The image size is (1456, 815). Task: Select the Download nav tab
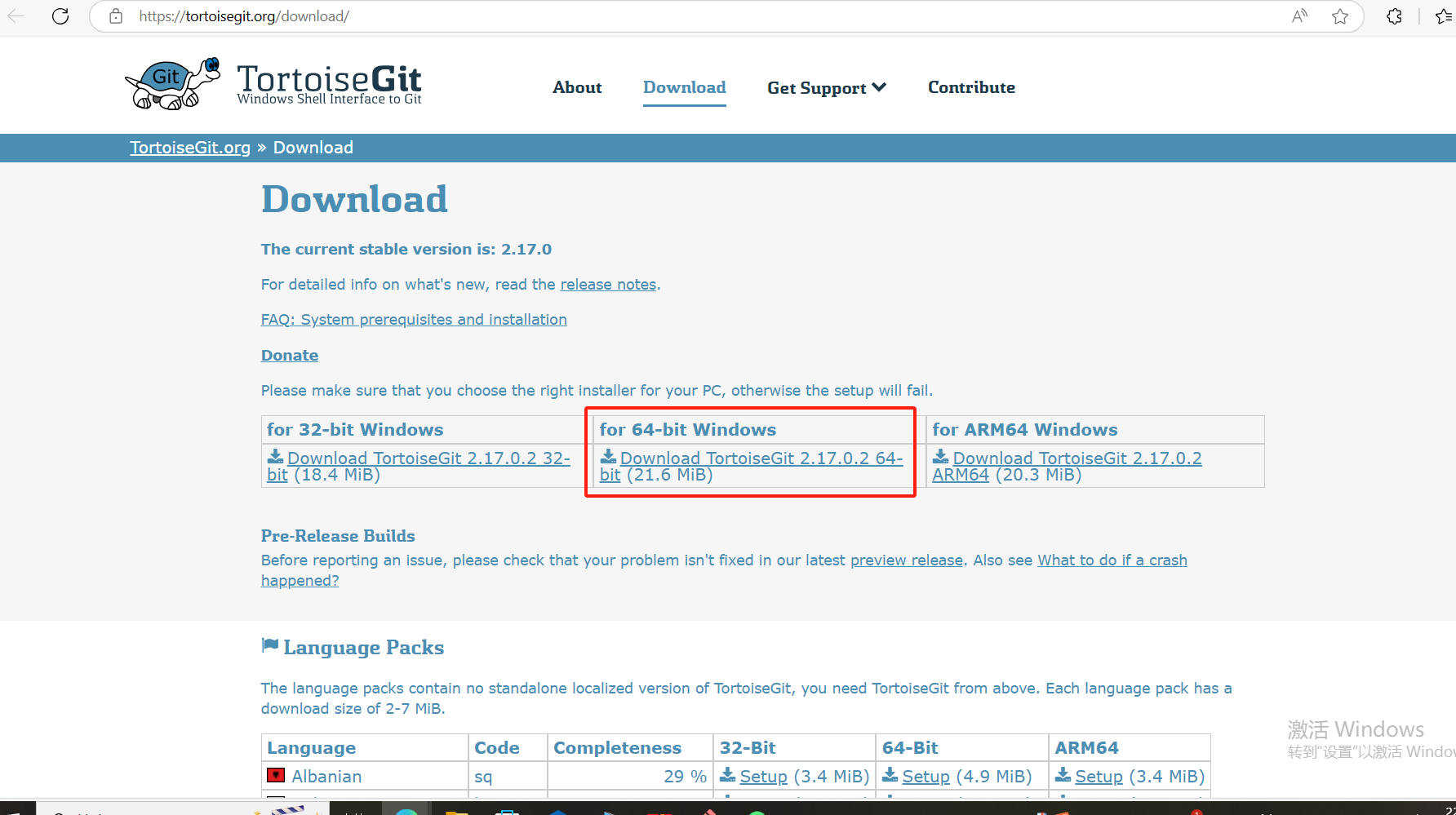point(684,87)
